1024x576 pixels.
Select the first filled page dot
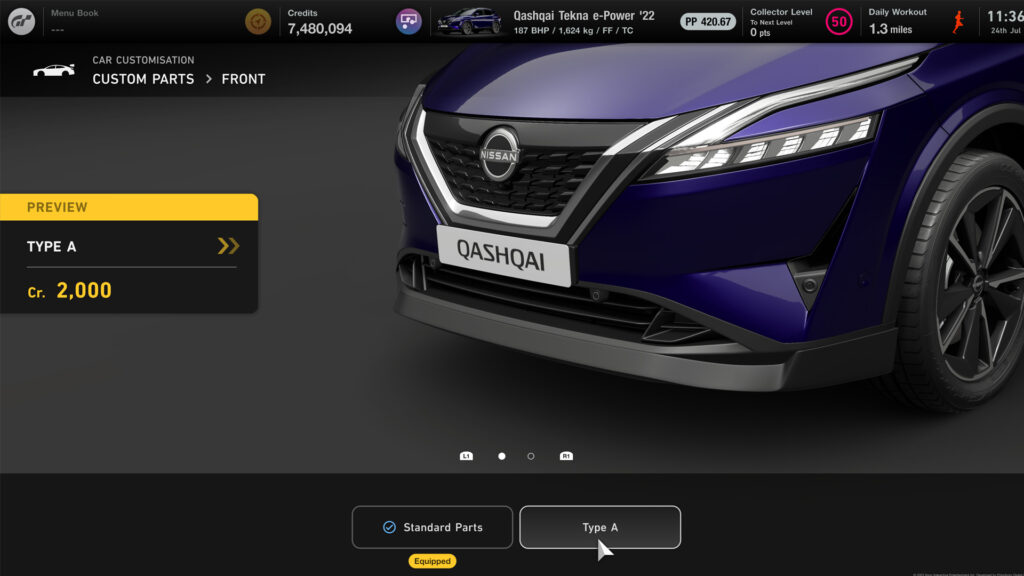pos(502,456)
